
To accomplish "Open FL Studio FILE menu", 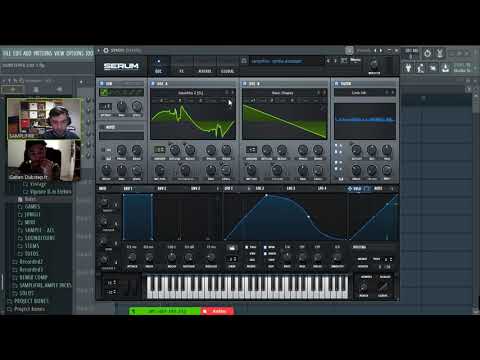I will 6,53.
